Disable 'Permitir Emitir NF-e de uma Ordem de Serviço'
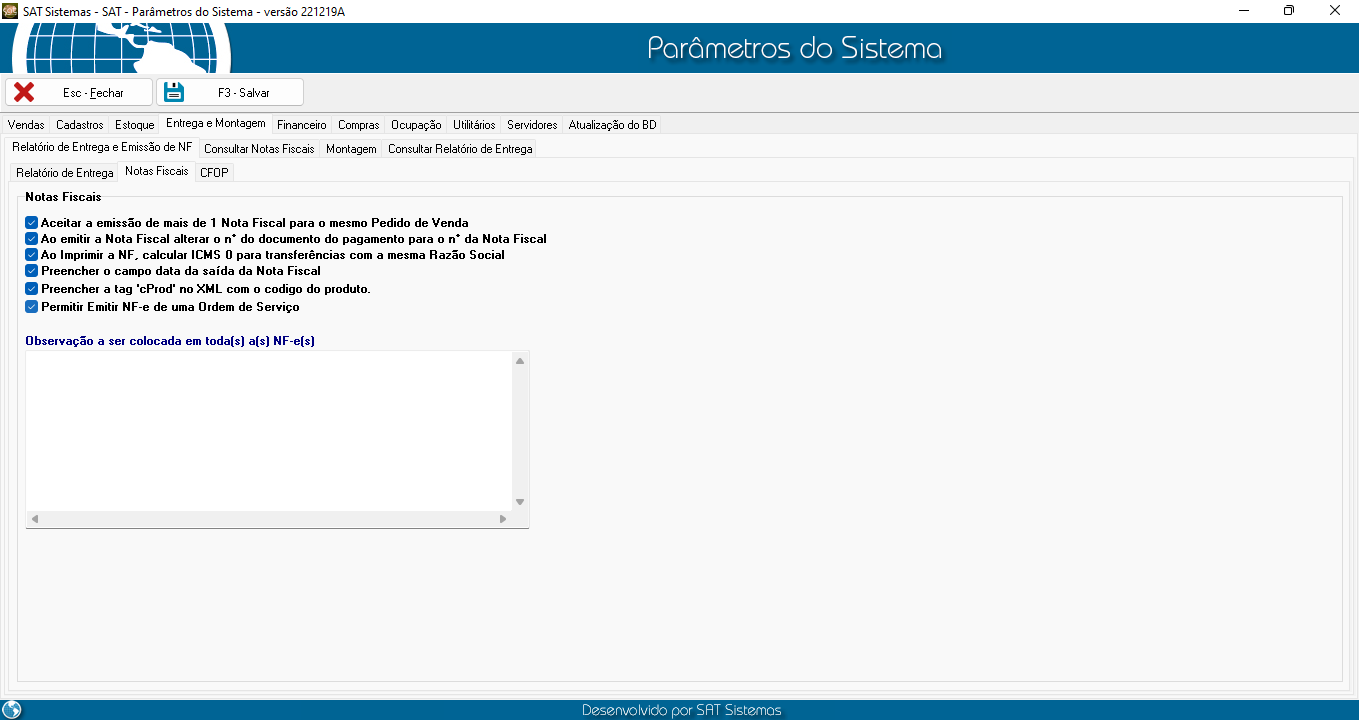The width and height of the screenshot is (1359, 720). point(32,307)
